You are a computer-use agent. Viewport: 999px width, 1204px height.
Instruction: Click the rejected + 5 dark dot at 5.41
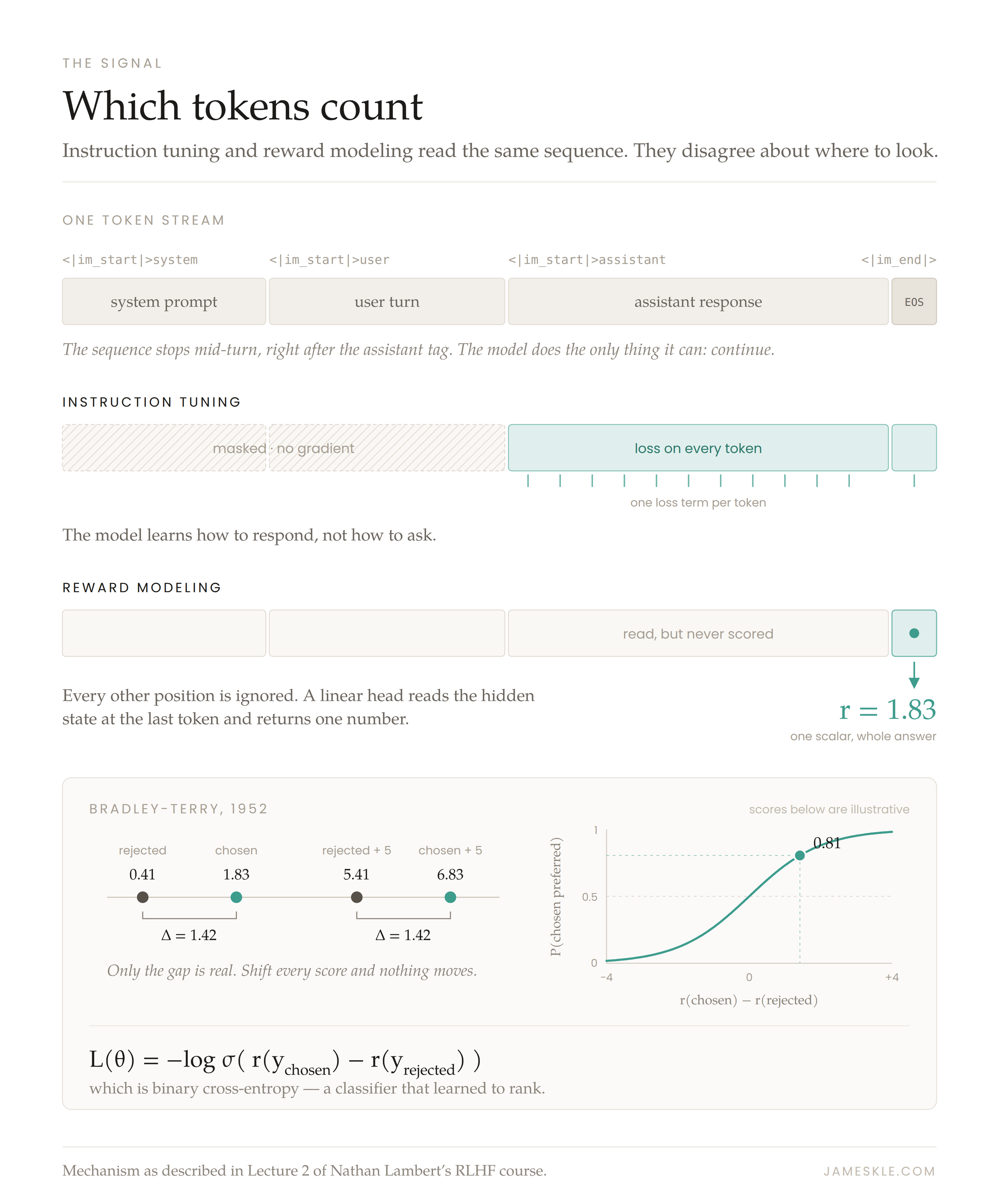(x=357, y=897)
